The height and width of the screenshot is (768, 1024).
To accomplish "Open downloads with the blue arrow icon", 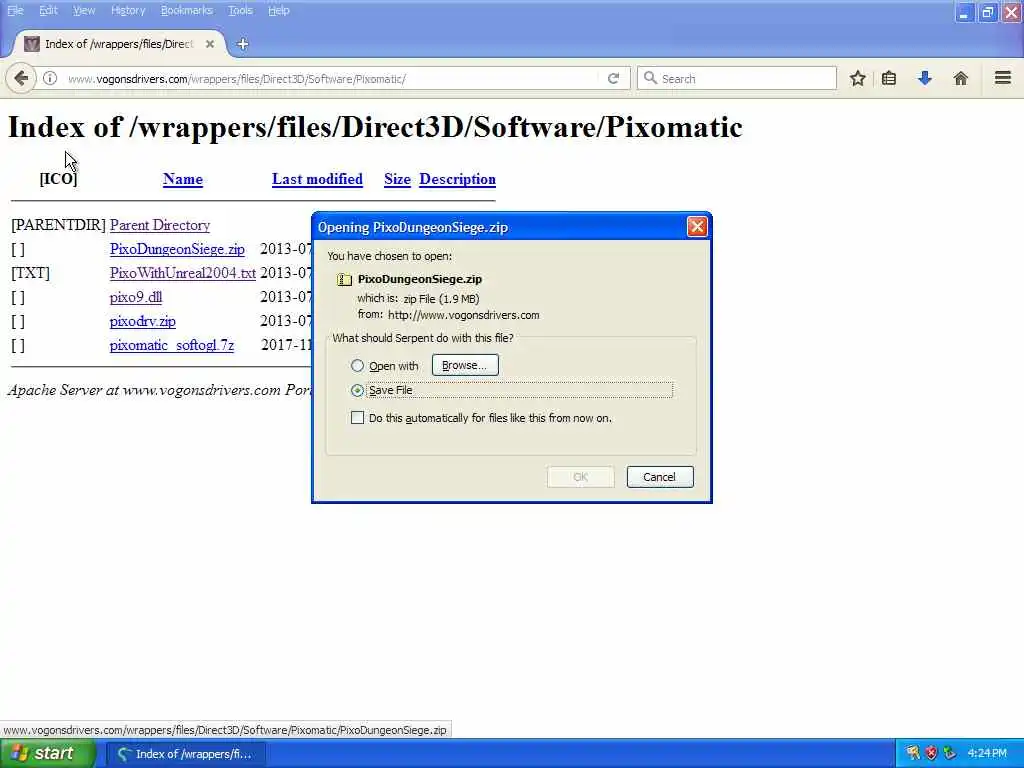I will click(x=925, y=78).
